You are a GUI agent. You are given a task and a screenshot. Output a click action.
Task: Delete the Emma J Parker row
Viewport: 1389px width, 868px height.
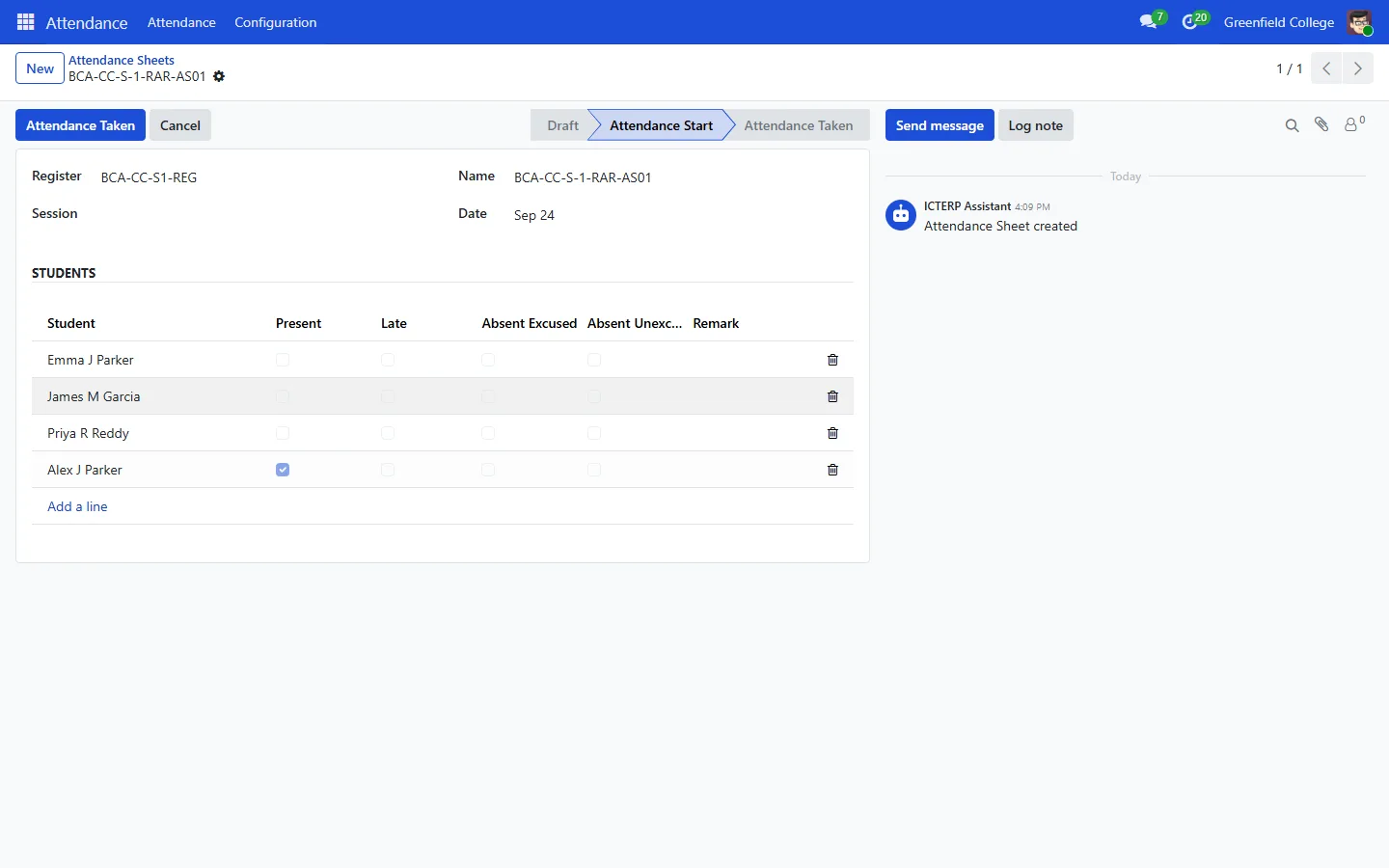point(832,360)
